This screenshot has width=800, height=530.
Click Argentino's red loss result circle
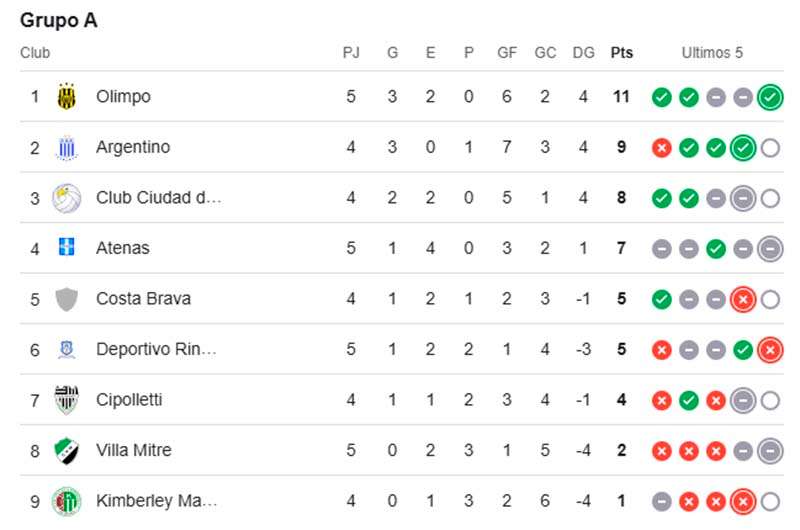click(x=662, y=148)
